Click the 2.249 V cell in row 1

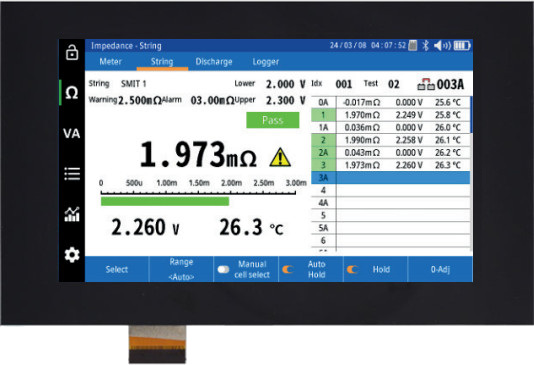click(x=409, y=115)
